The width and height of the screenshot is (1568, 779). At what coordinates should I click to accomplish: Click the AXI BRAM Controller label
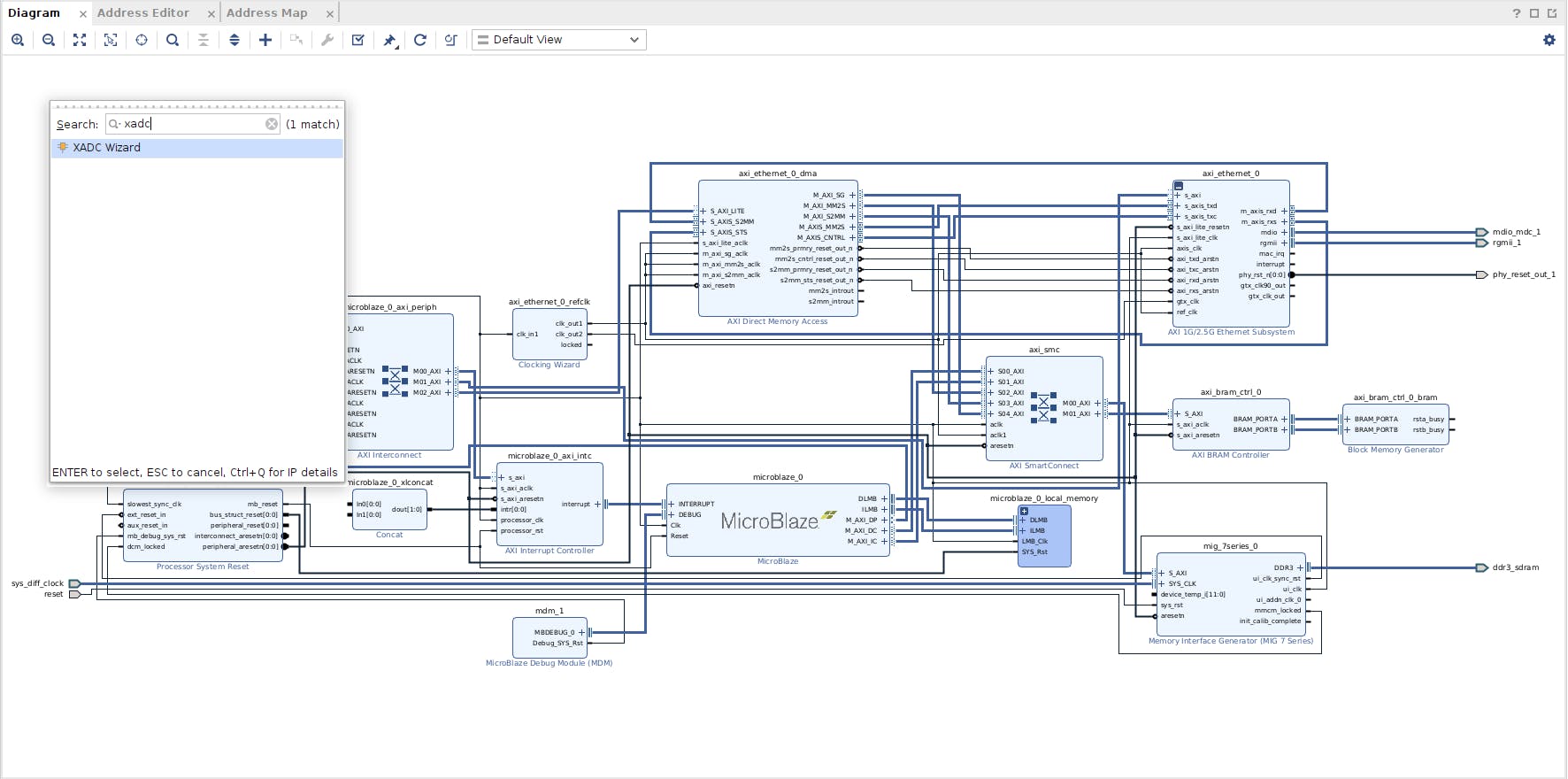[1230, 455]
